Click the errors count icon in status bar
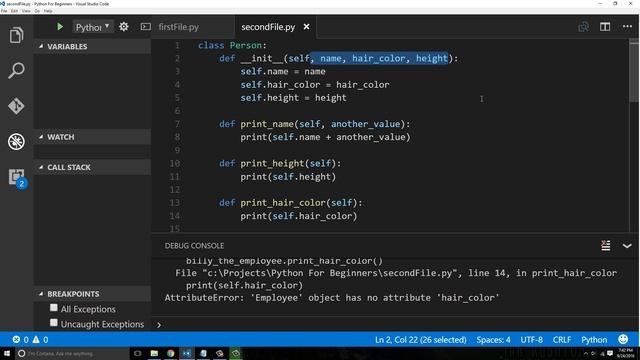This screenshot has height=360, width=640. click(x=16, y=340)
